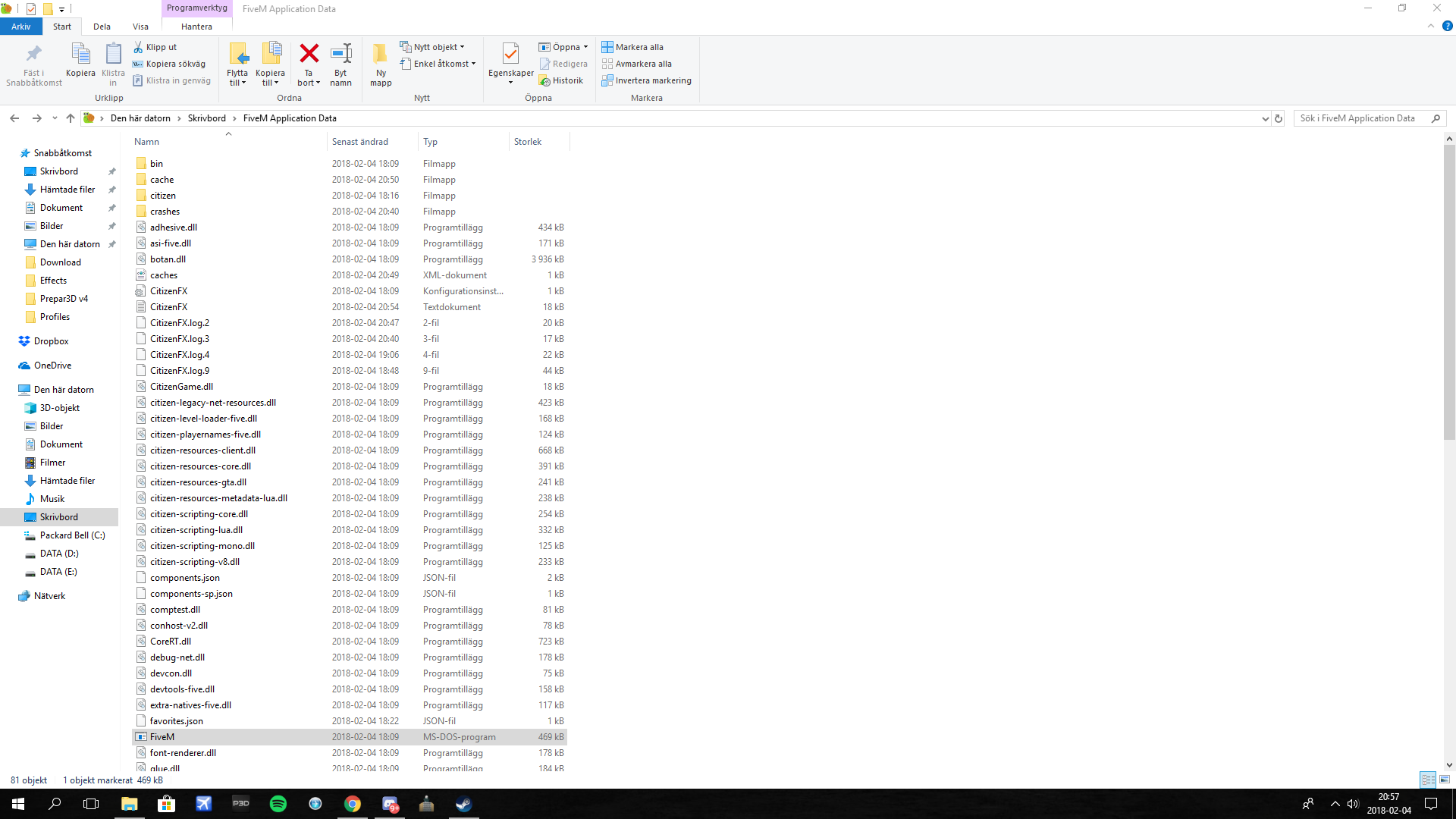
Task: Click the Kopiera copy icon
Action: 80,54
